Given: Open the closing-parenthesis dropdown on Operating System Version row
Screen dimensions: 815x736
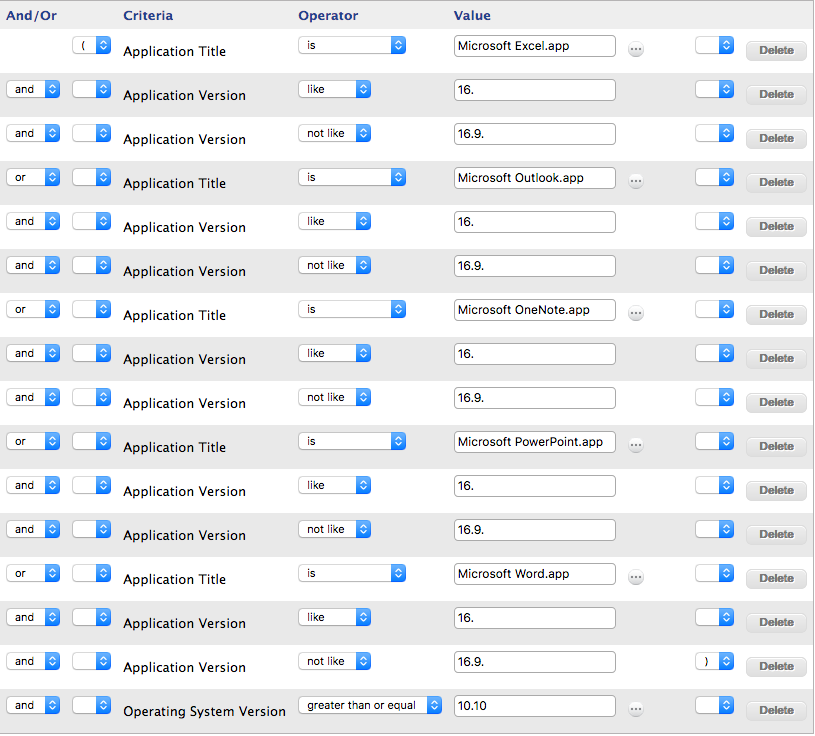Looking at the screenshot, I should (x=714, y=705).
